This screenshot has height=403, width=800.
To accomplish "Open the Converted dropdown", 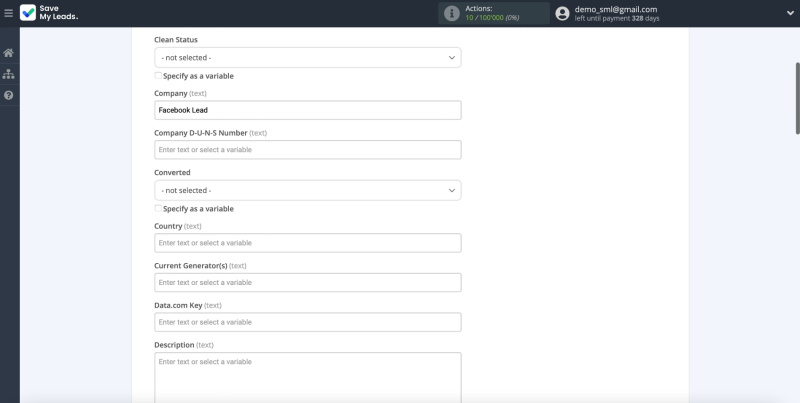I will [x=307, y=190].
